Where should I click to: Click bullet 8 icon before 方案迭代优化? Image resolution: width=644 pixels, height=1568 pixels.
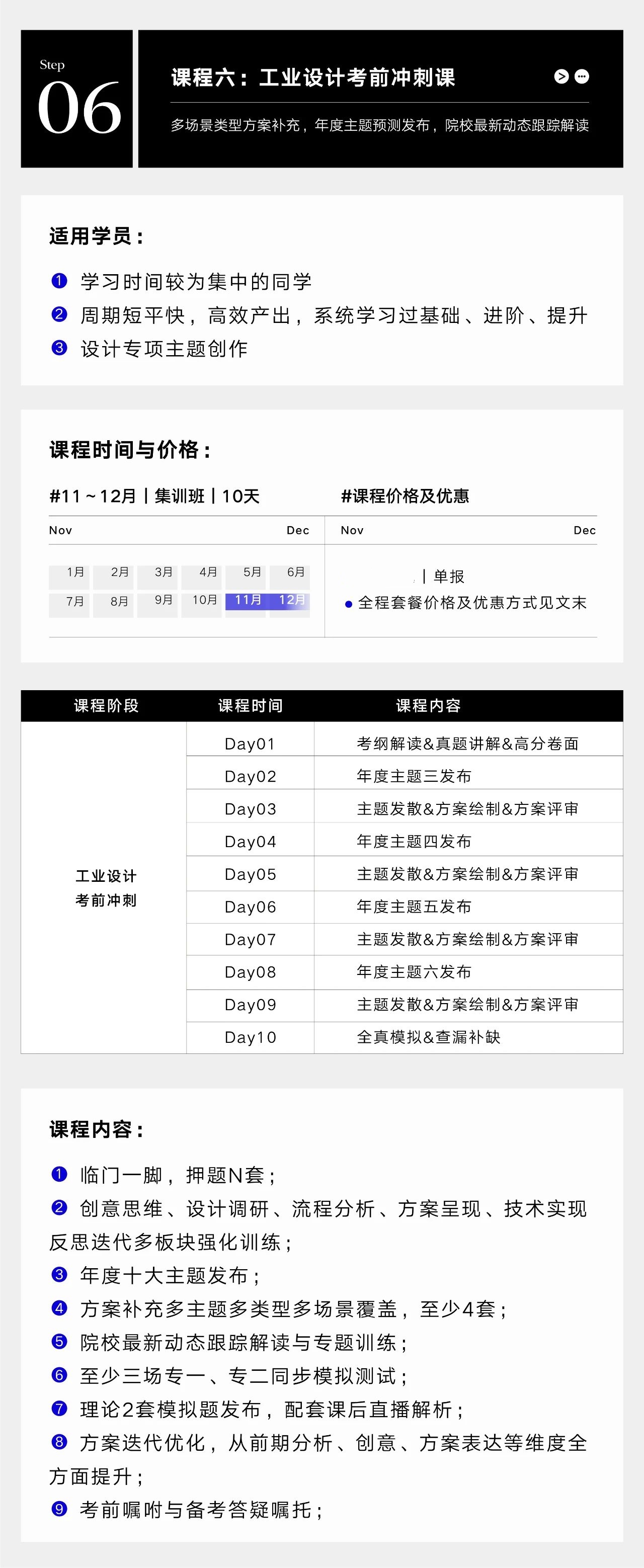(59, 1441)
